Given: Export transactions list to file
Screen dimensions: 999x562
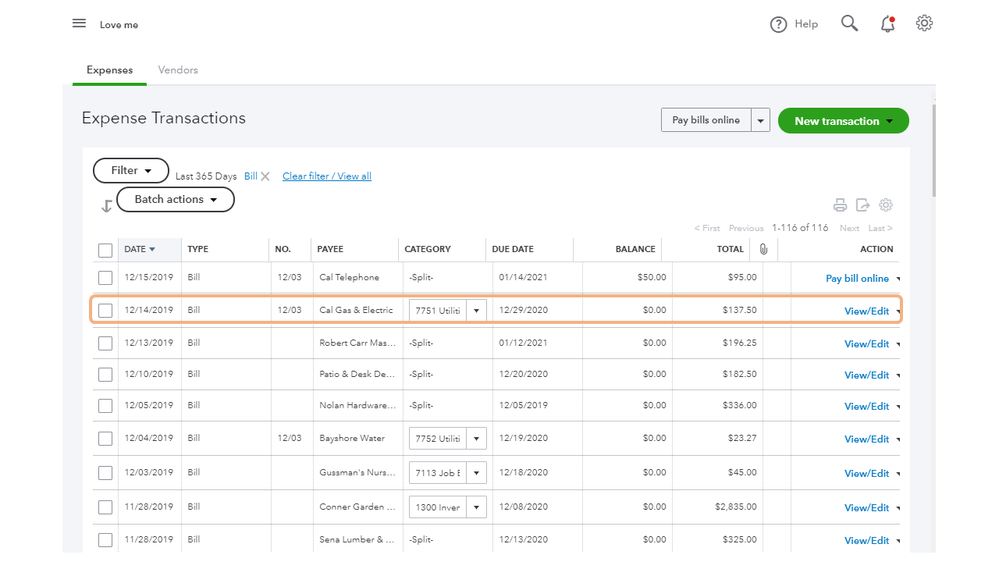Looking at the screenshot, I should [863, 205].
